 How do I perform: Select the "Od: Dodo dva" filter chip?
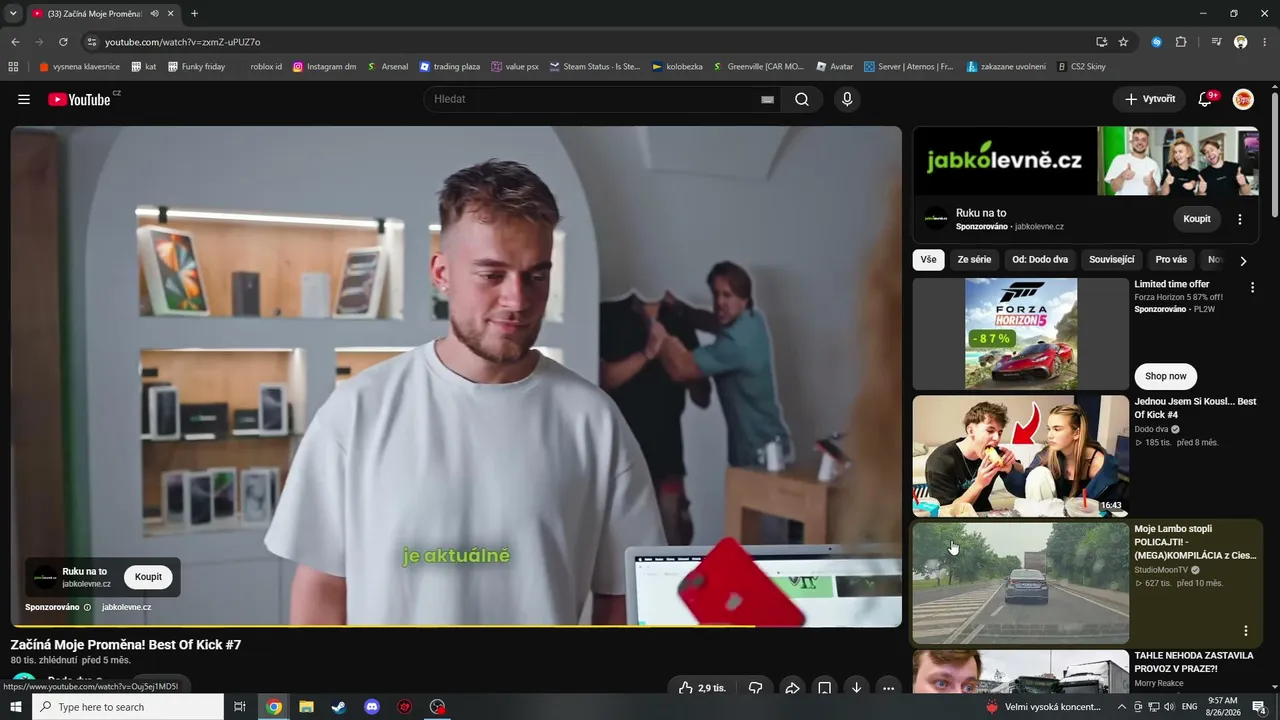tap(1040, 260)
